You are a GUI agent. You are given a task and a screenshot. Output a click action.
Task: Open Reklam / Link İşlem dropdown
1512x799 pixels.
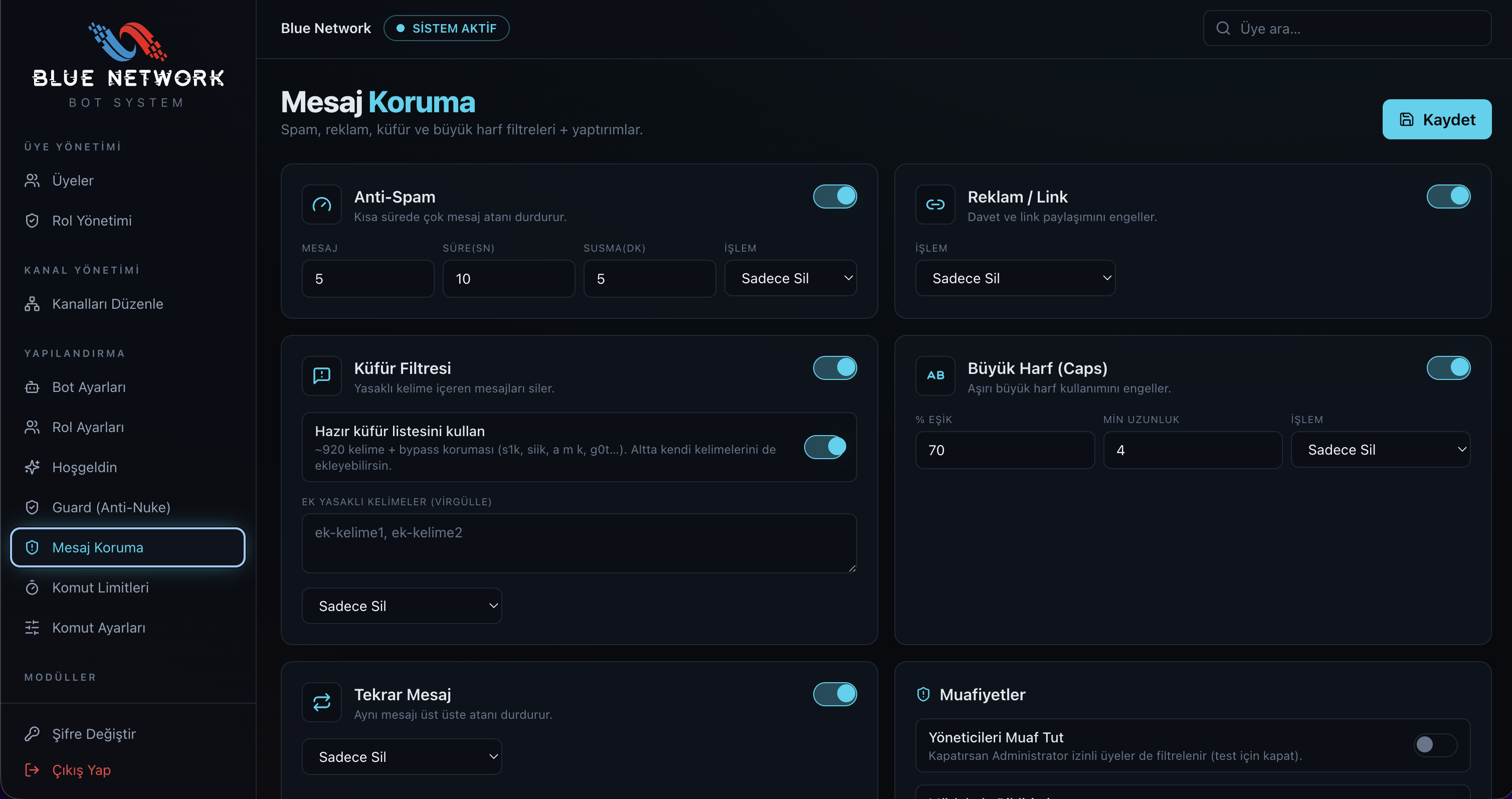1015,278
